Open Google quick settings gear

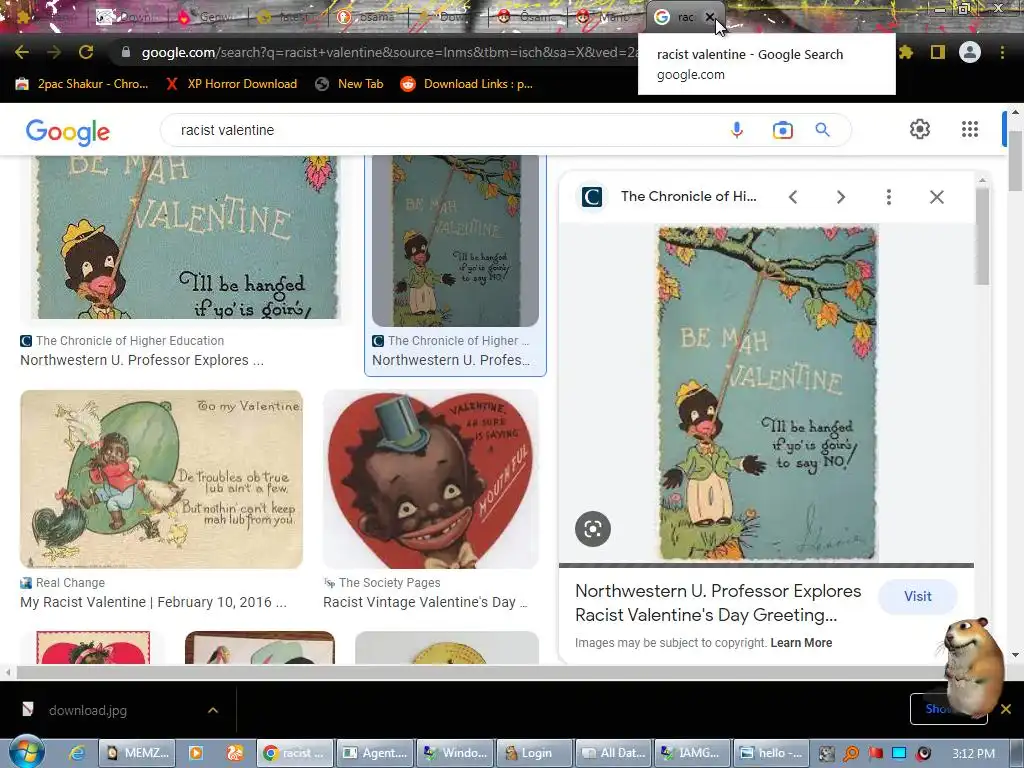click(x=920, y=129)
